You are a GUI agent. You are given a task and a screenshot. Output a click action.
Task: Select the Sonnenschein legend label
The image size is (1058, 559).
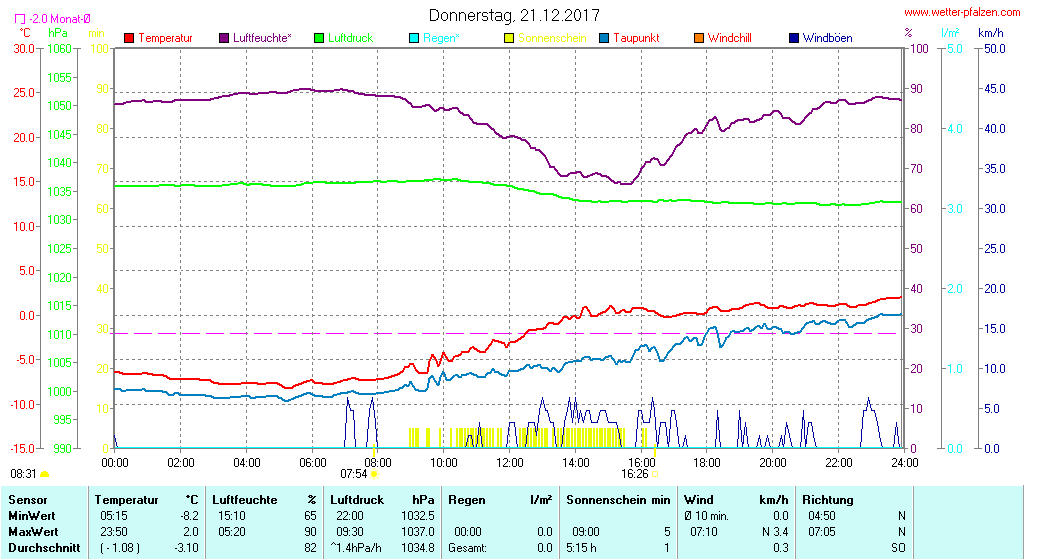click(x=553, y=38)
